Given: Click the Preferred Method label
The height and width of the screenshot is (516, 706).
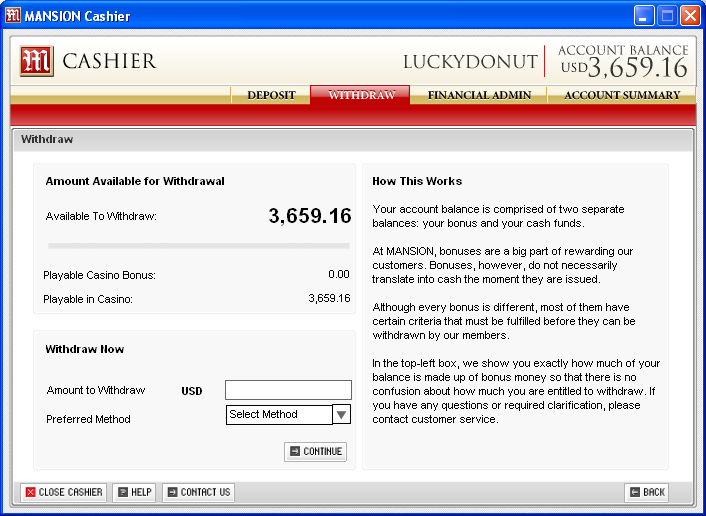Looking at the screenshot, I should click(88, 419).
